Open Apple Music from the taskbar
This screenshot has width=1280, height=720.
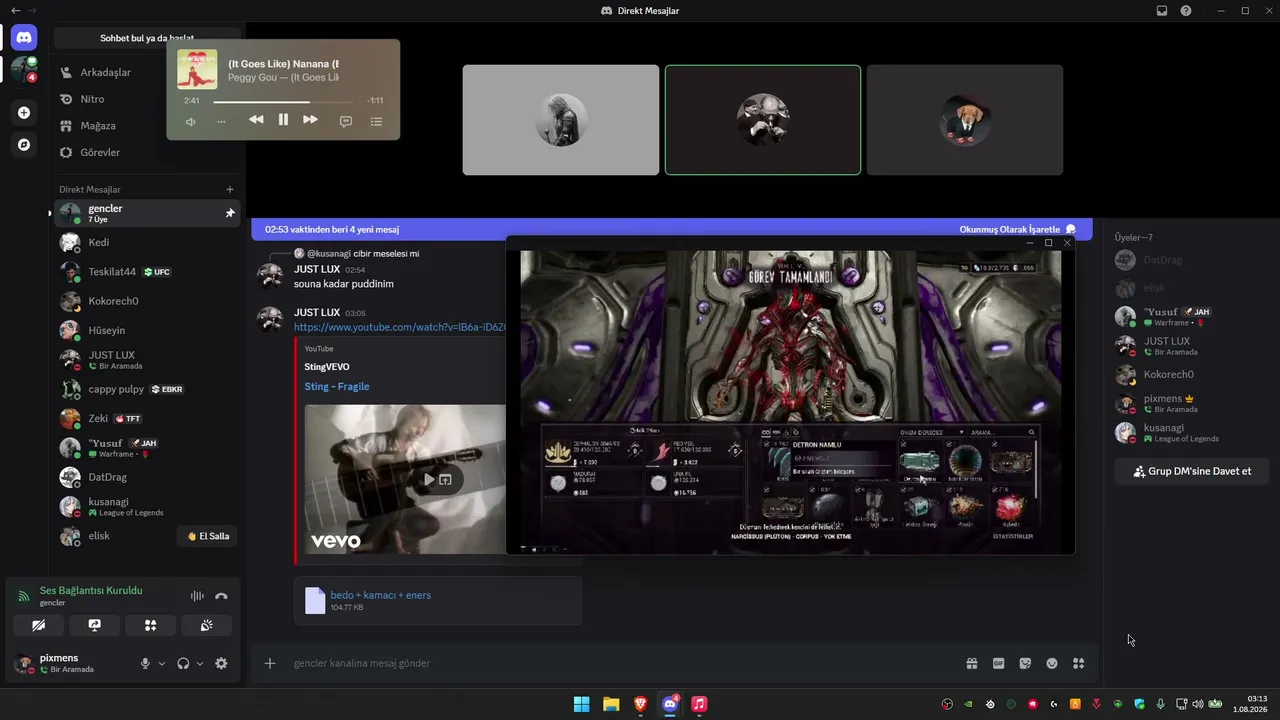click(x=700, y=704)
